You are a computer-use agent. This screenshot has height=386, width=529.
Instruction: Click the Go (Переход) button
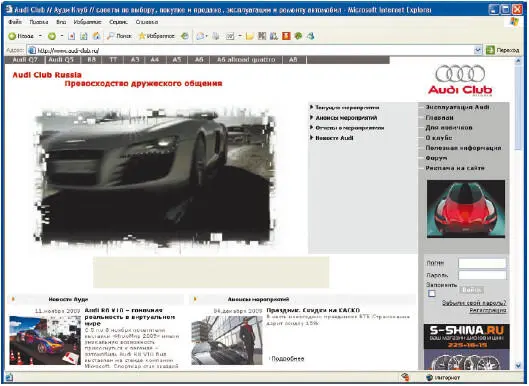click(503, 50)
